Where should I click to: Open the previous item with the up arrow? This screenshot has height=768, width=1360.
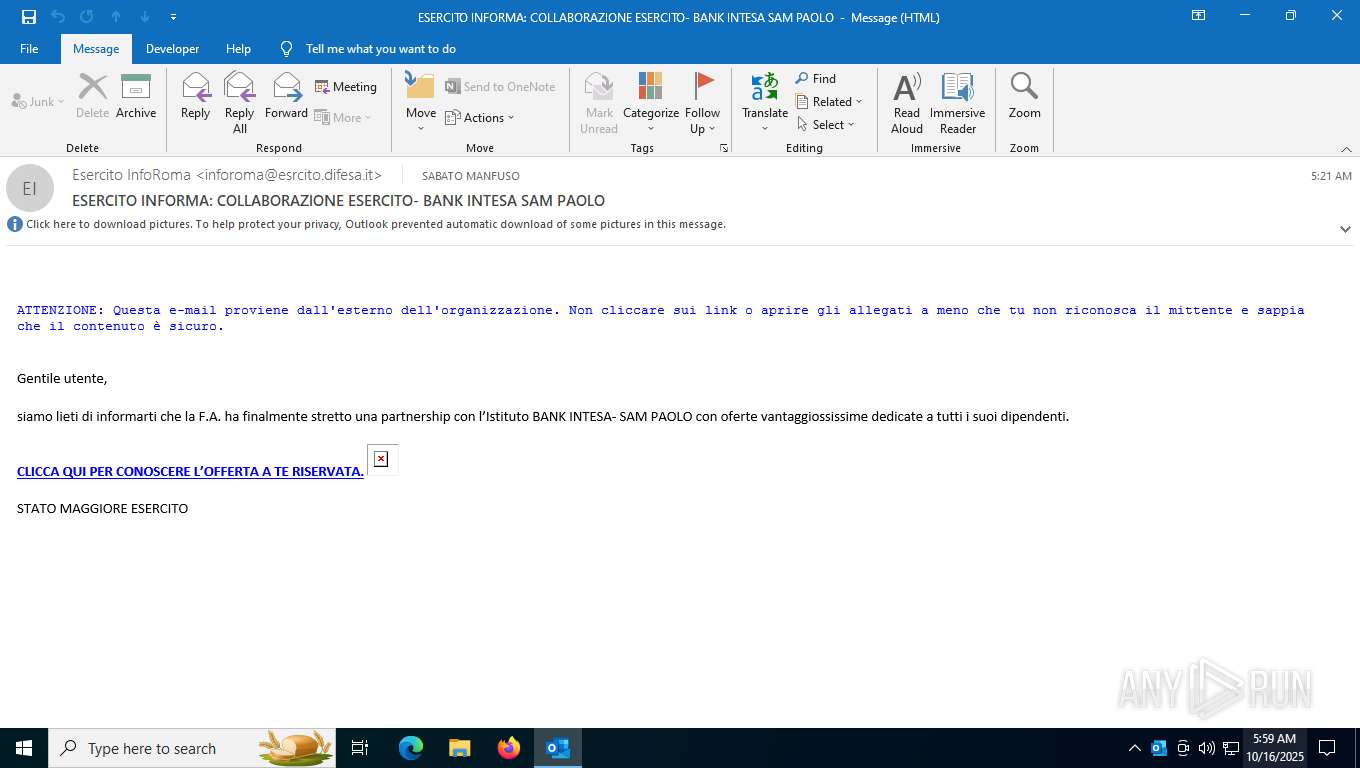pyautogui.click(x=116, y=16)
